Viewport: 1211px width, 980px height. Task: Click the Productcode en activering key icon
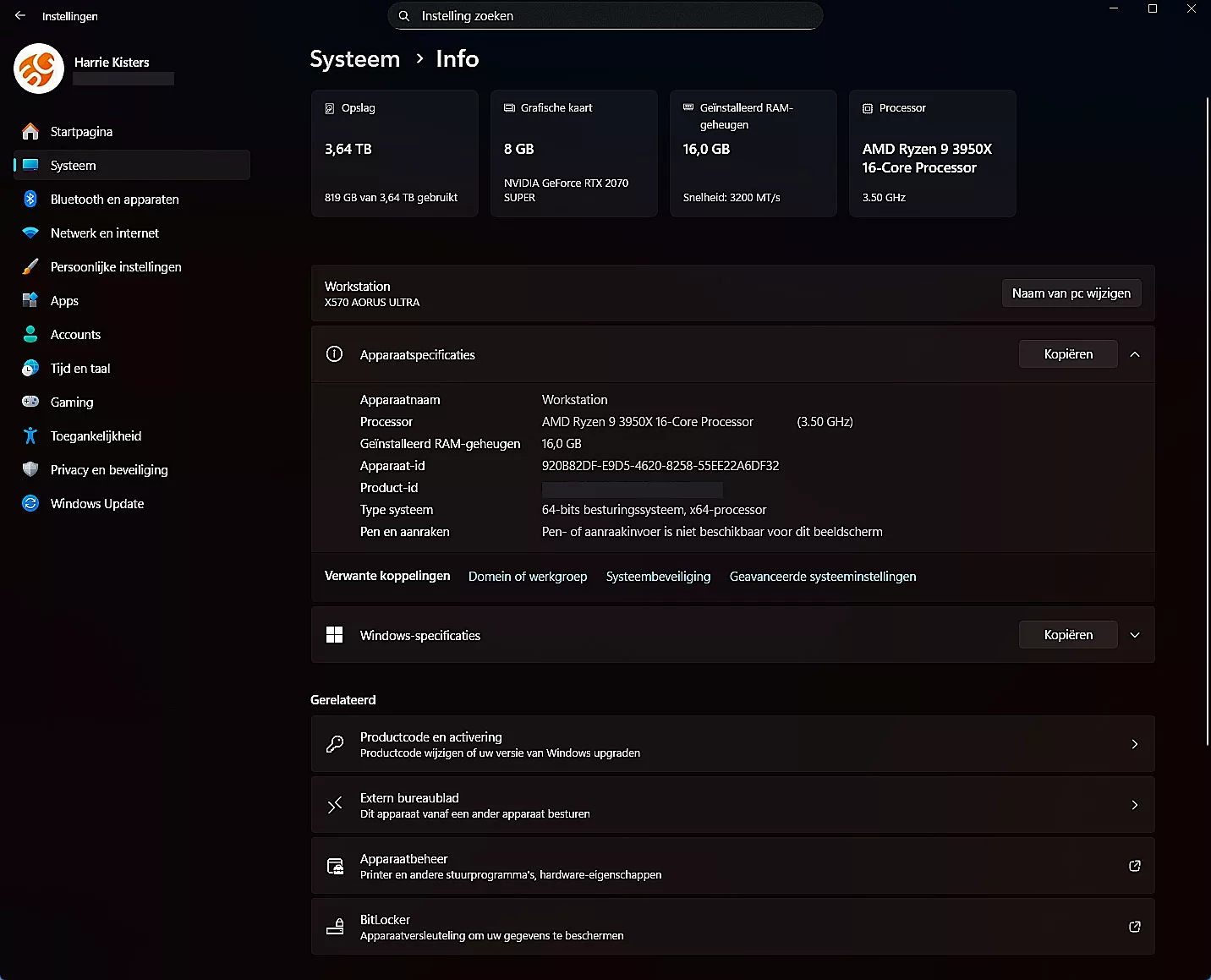335,744
